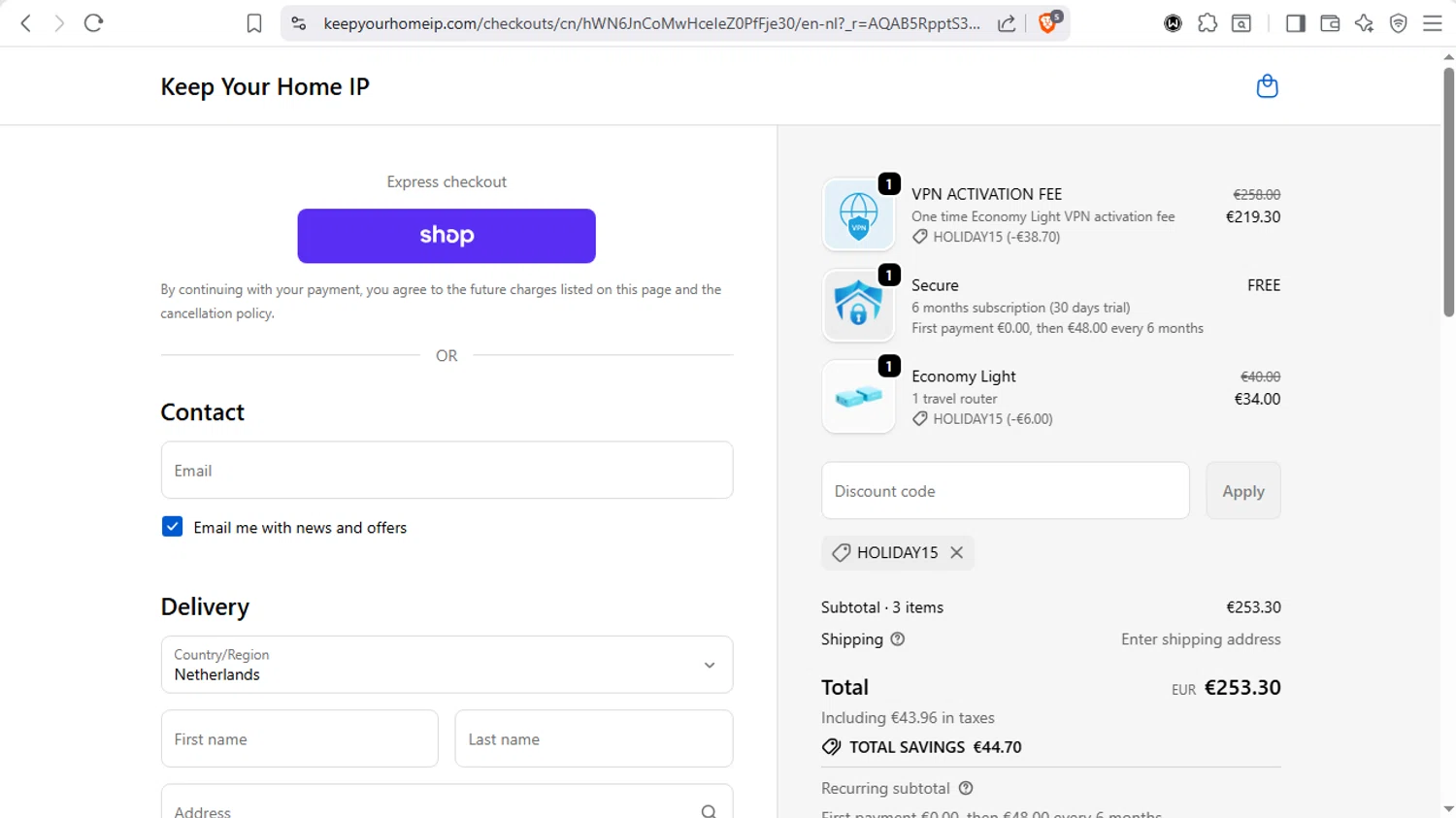This screenshot has width=1456, height=818.
Task: Open the Brave Wallet icon
Action: pyautogui.click(x=1330, y=23)
